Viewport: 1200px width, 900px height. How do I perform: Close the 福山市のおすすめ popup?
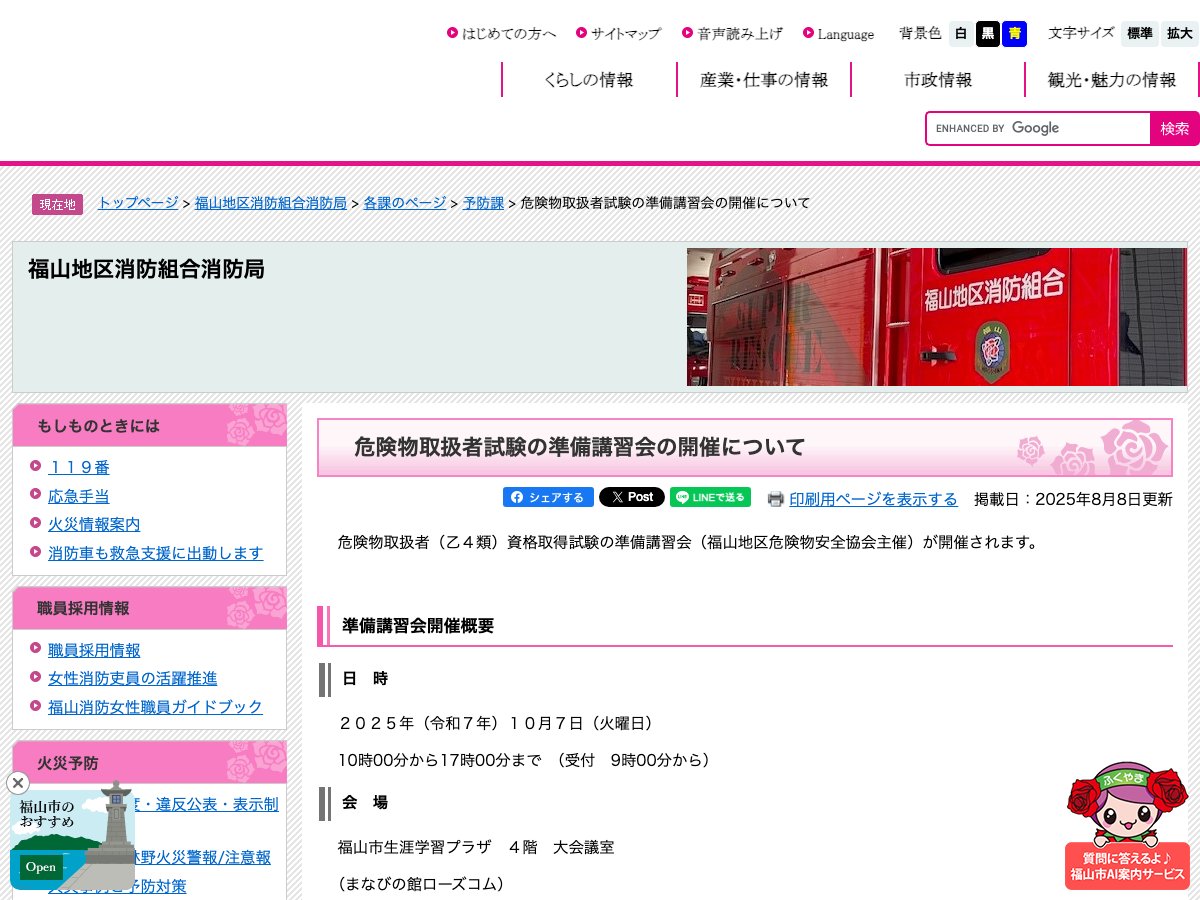click(x=18, y=783)
